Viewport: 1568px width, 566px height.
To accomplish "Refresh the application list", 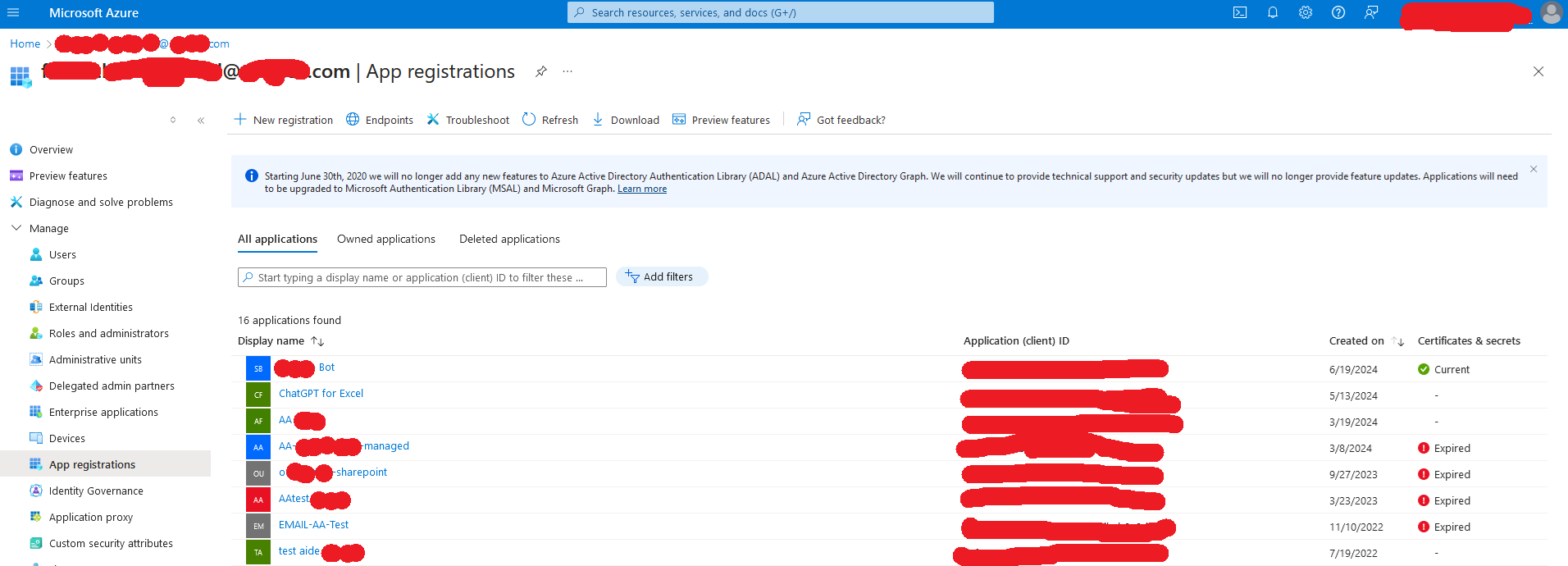I will coord(550,120).
